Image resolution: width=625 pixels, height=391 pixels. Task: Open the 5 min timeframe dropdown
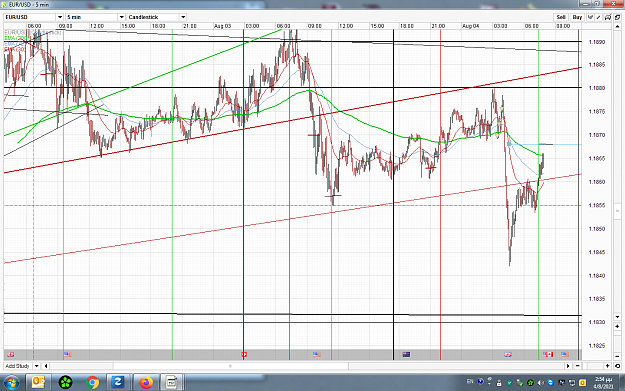122,17
